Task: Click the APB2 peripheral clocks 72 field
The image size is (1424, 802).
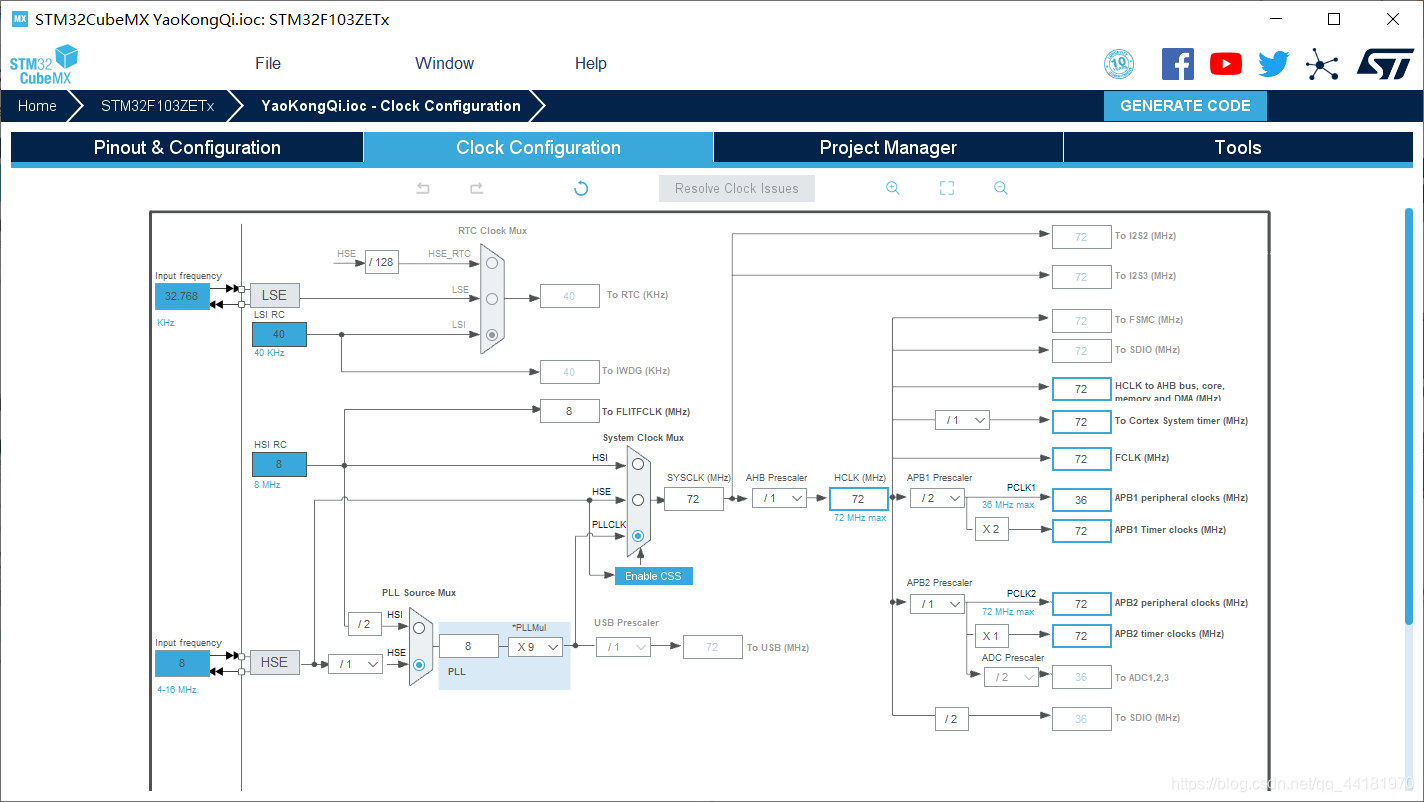Action: (1081, 604)
